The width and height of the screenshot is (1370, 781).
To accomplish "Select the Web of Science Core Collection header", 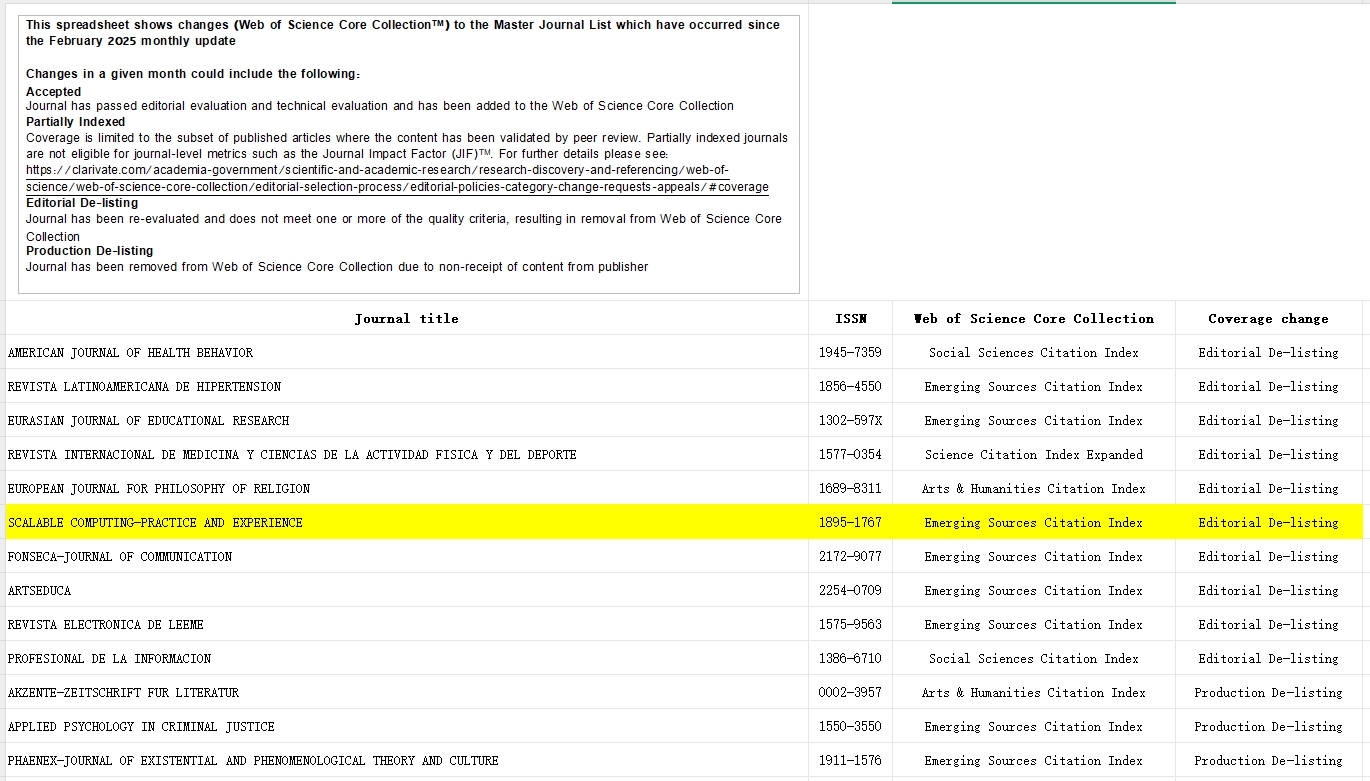I will click(x=1034, y=318).
